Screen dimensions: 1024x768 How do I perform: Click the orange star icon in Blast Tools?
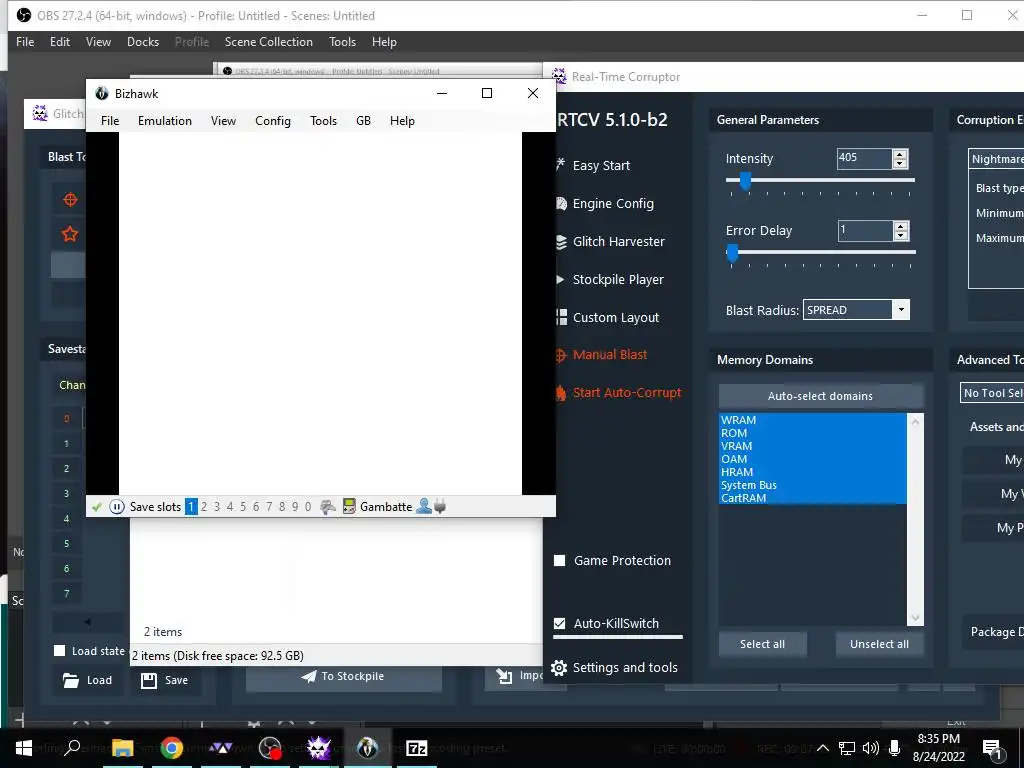point(70,234)
